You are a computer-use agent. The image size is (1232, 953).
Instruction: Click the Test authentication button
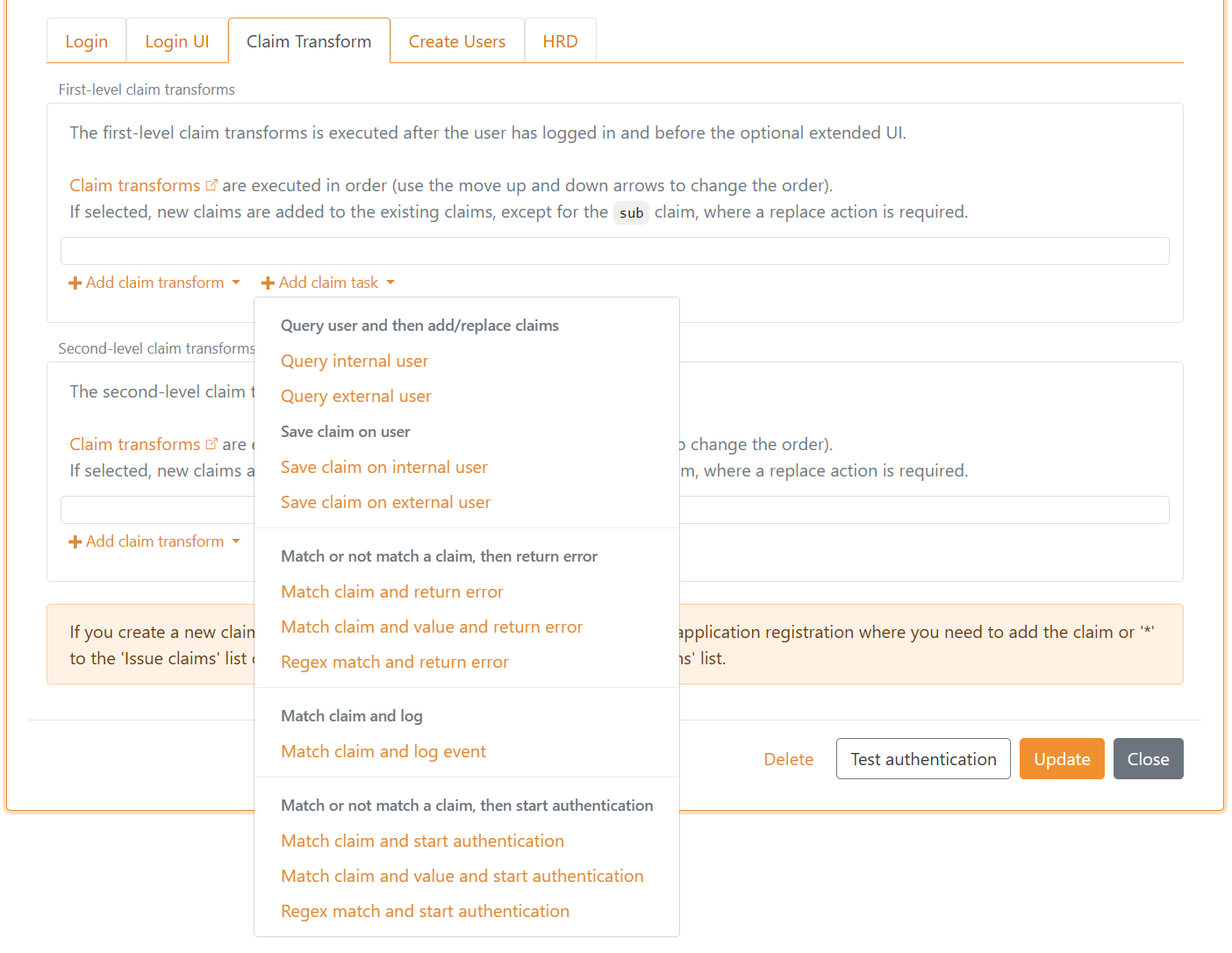tap(922, 758)
